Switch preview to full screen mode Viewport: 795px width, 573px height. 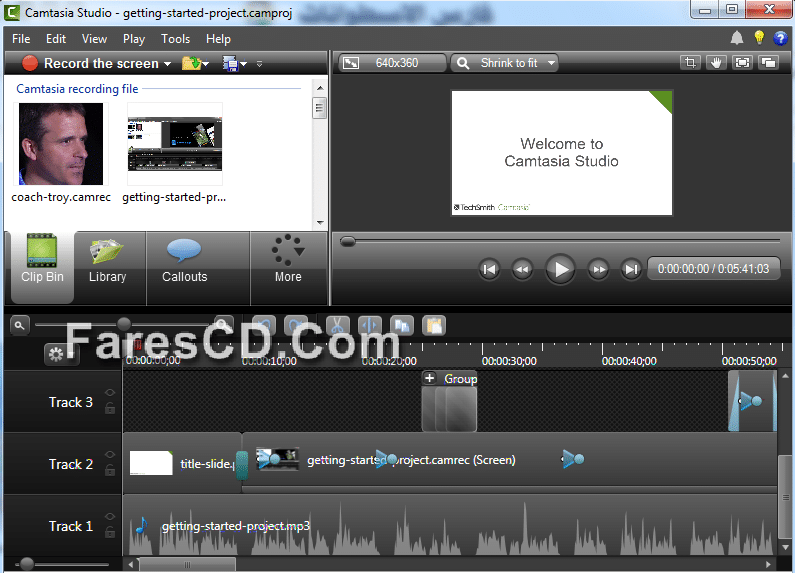click(742, 63)
